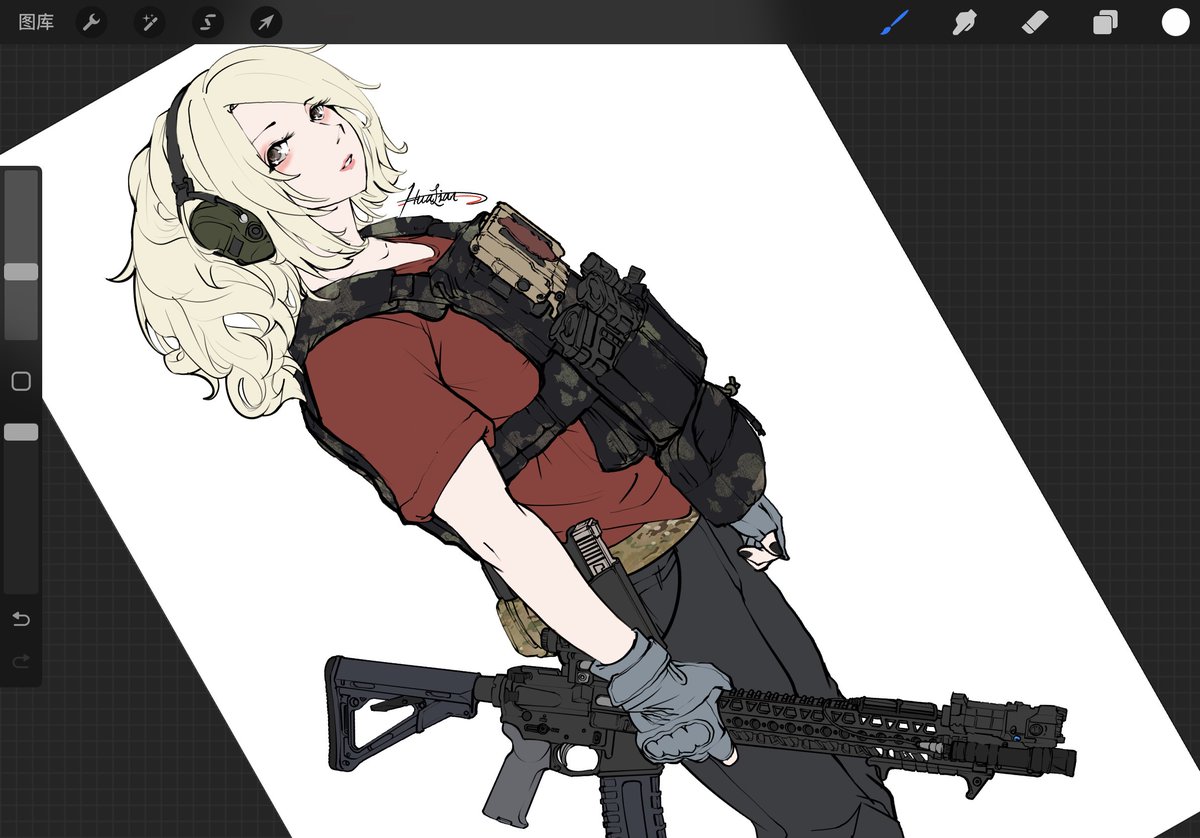This screenshot has height=838, width=1200.
Task: Open the Layers panel
Action: [1105, 22]
